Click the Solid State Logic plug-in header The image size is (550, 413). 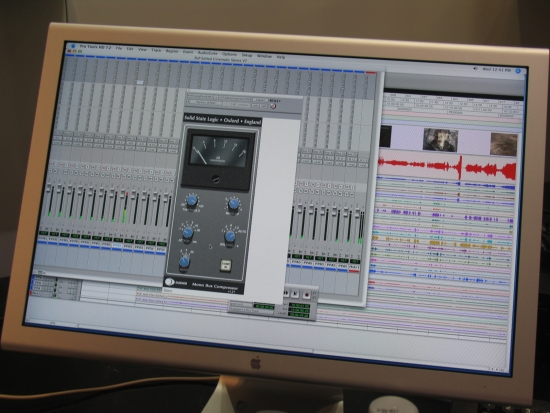[223, 120]
